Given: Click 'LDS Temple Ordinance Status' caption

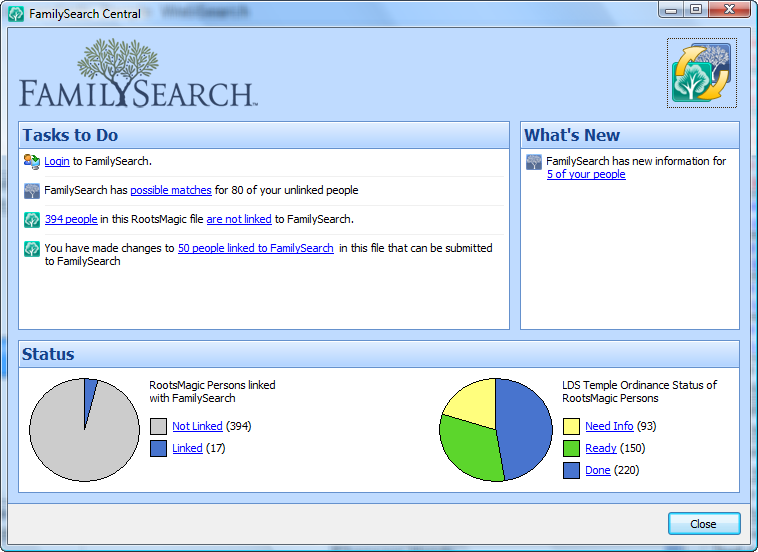Looking at the screenshot, I should click(639, 392).
